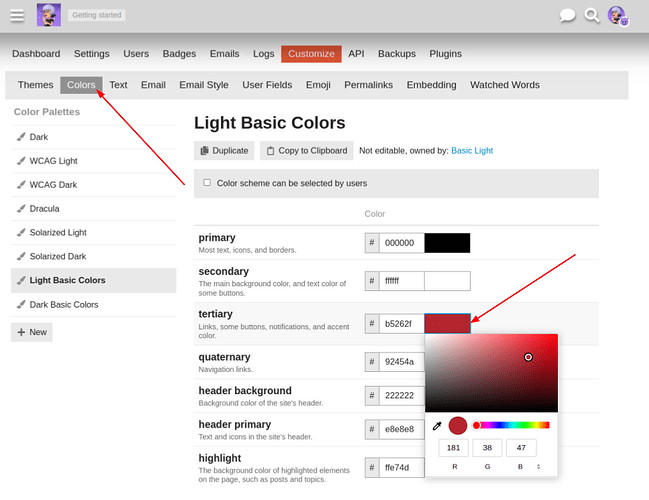
Task: Open the Emails tab
Action: 224,54
